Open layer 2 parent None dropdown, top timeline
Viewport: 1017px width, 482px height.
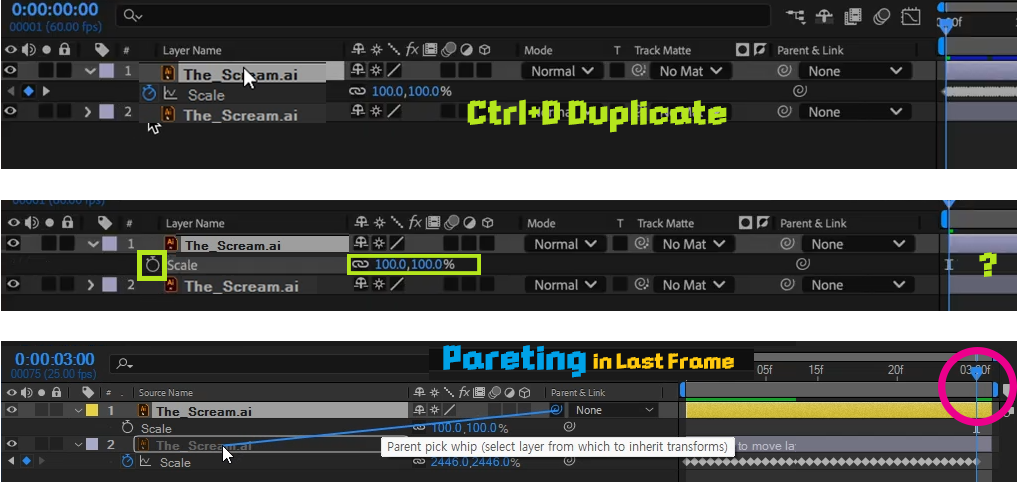[855, 112]
